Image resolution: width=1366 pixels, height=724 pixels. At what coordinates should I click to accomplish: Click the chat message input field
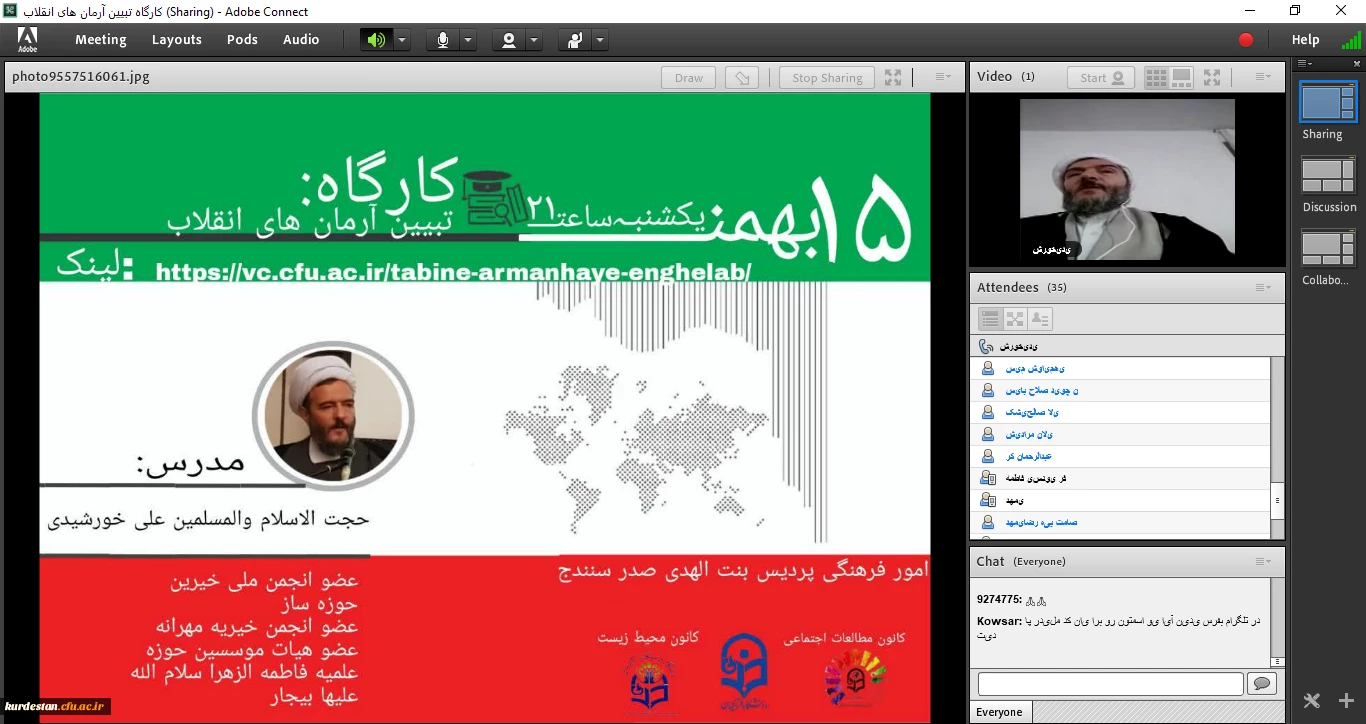click(1110, 684)
